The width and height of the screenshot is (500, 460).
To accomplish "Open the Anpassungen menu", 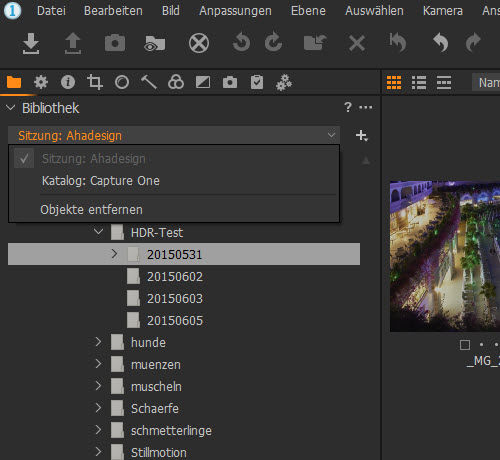I will pyautogui.click(x=235, y=11).
